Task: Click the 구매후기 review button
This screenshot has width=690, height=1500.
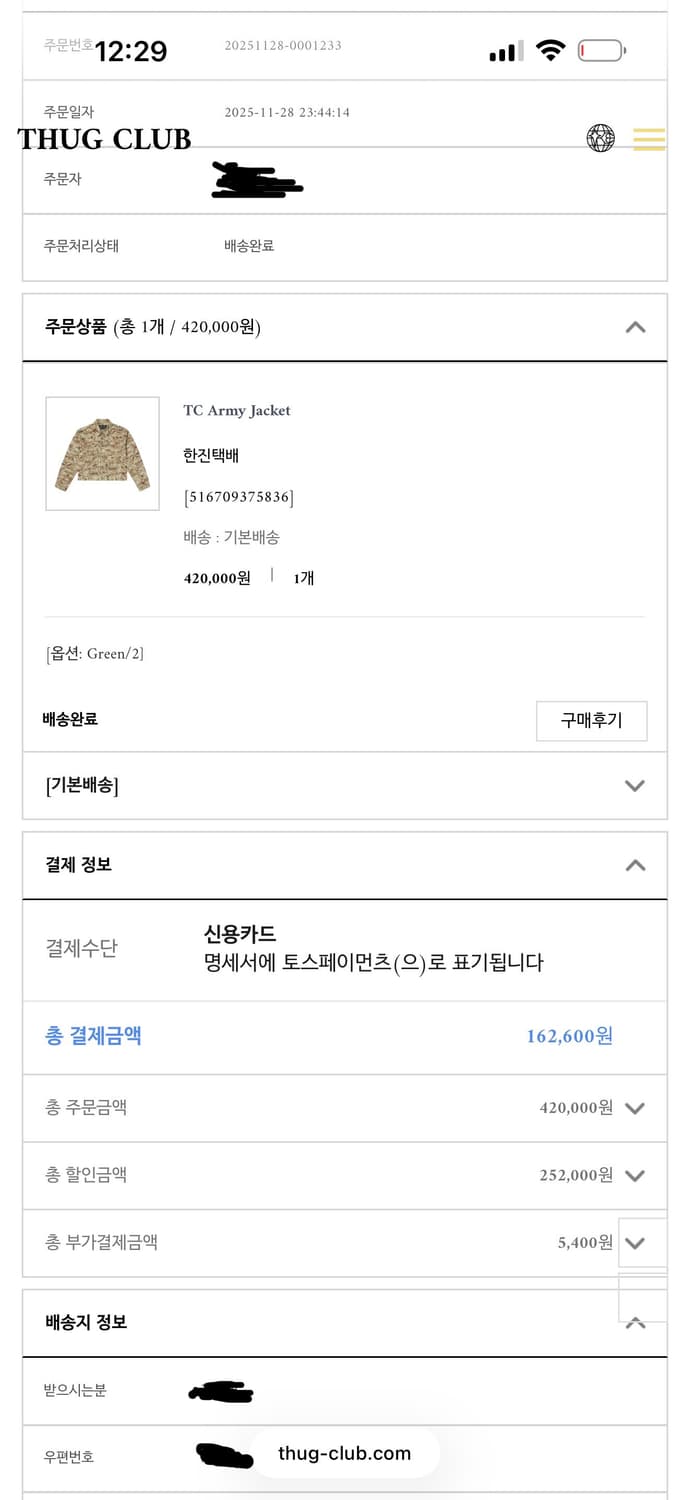Action: point(591,720)
